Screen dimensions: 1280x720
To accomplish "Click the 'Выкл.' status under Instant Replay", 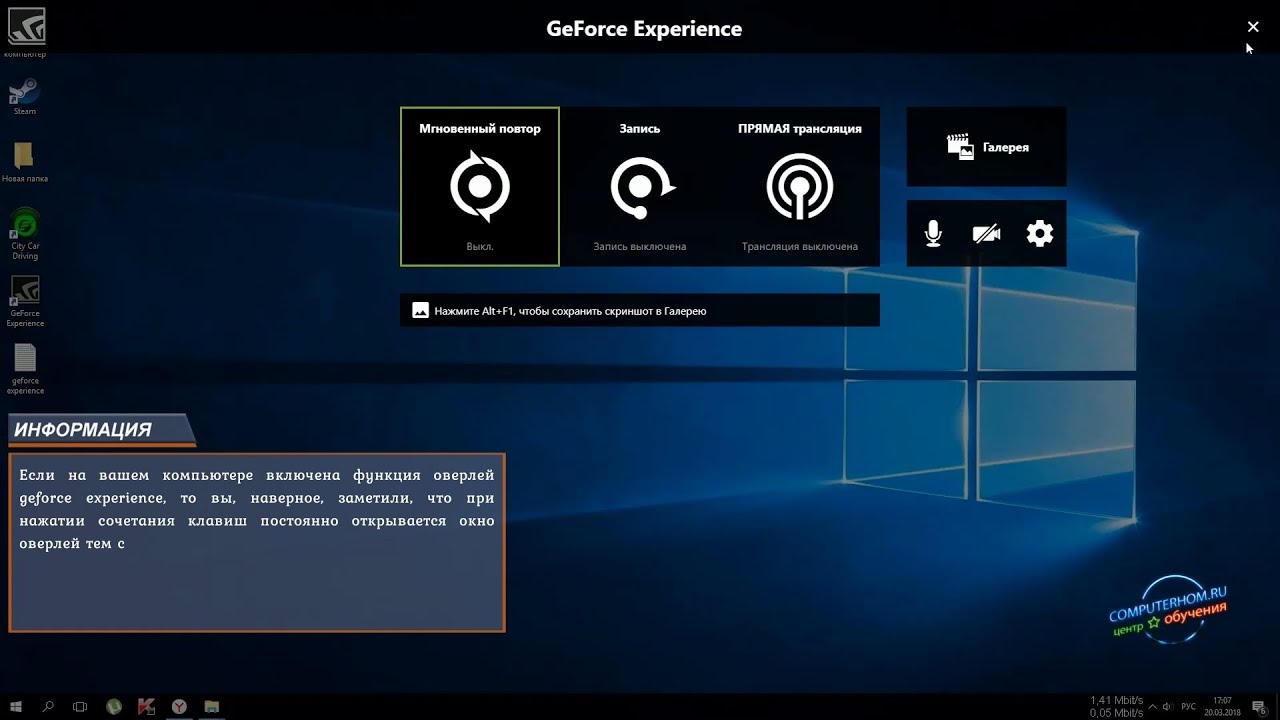I will click(480, 246).
